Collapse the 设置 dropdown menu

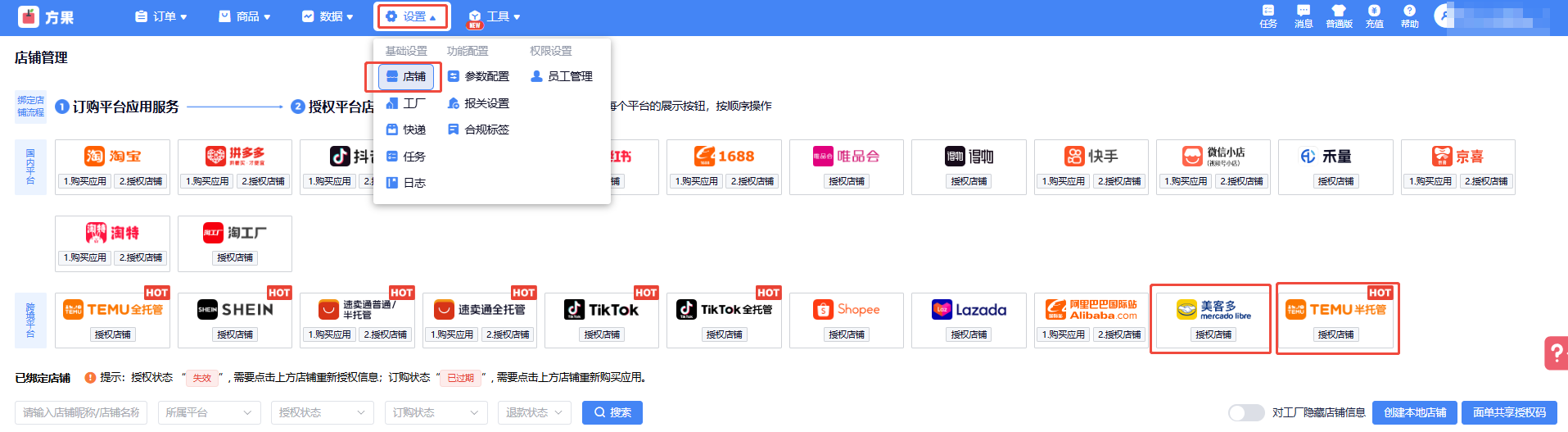pyautogui.click(x=411, y=16)
